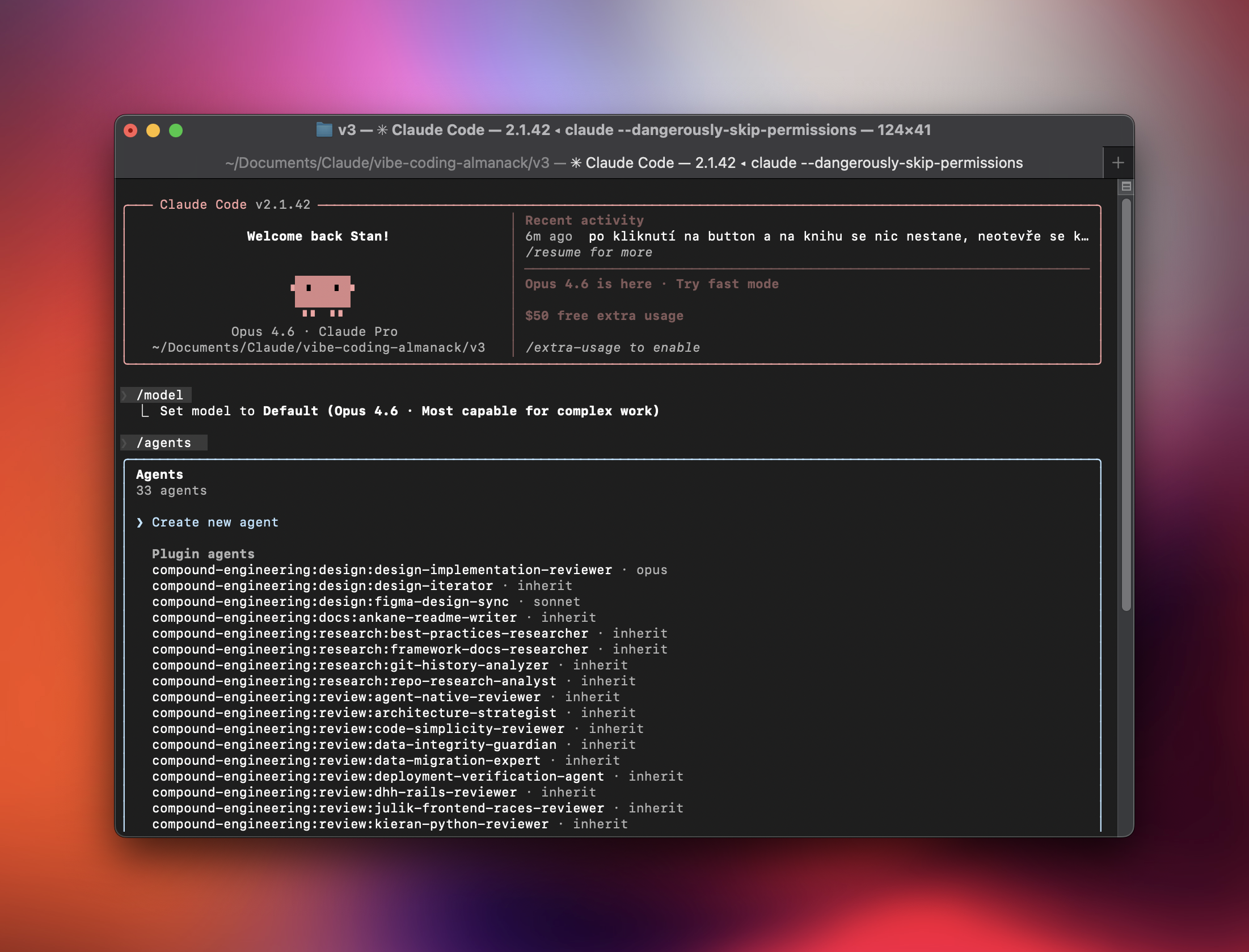Click the "Try fast mode" text
Screen dimensions: 1249x952
[x=727, y=284]
